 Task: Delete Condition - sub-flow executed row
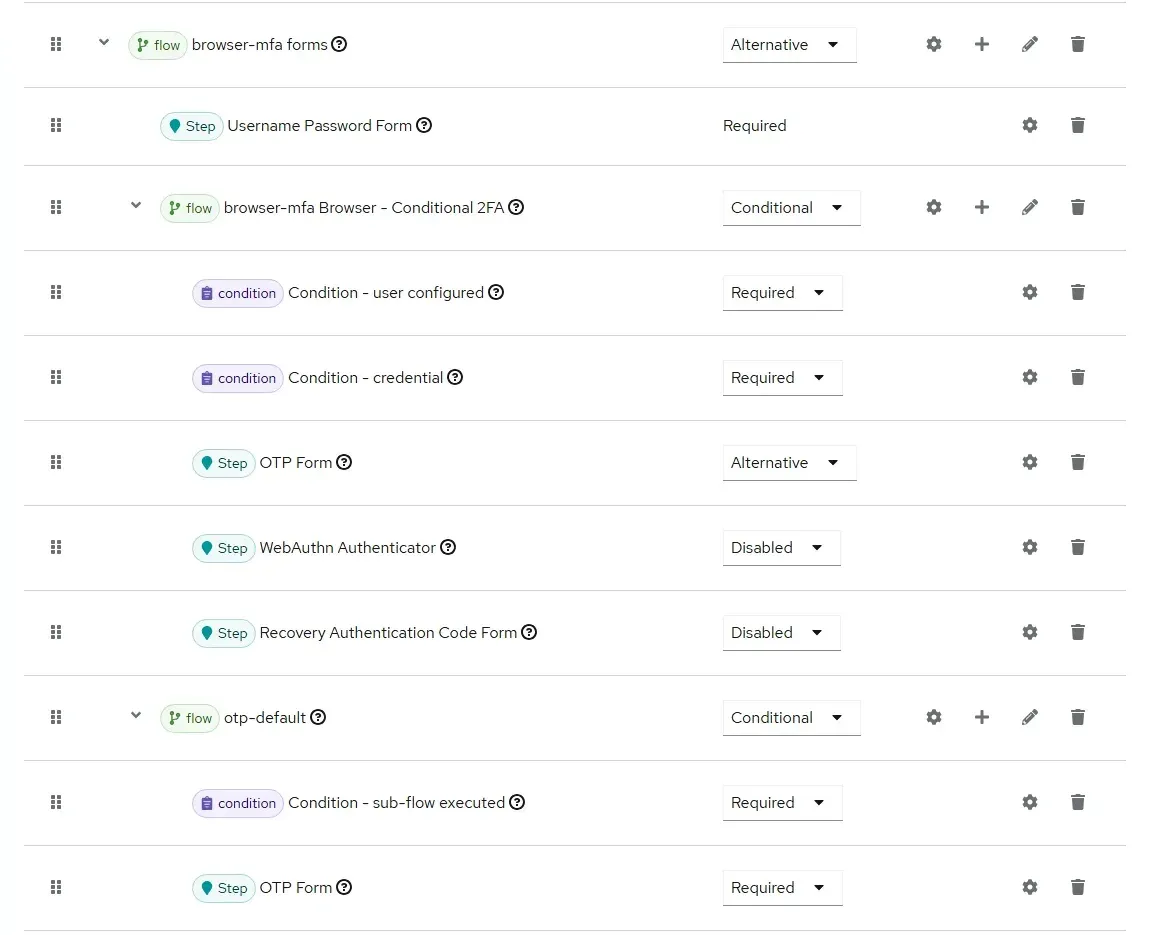click(1078, 802)
